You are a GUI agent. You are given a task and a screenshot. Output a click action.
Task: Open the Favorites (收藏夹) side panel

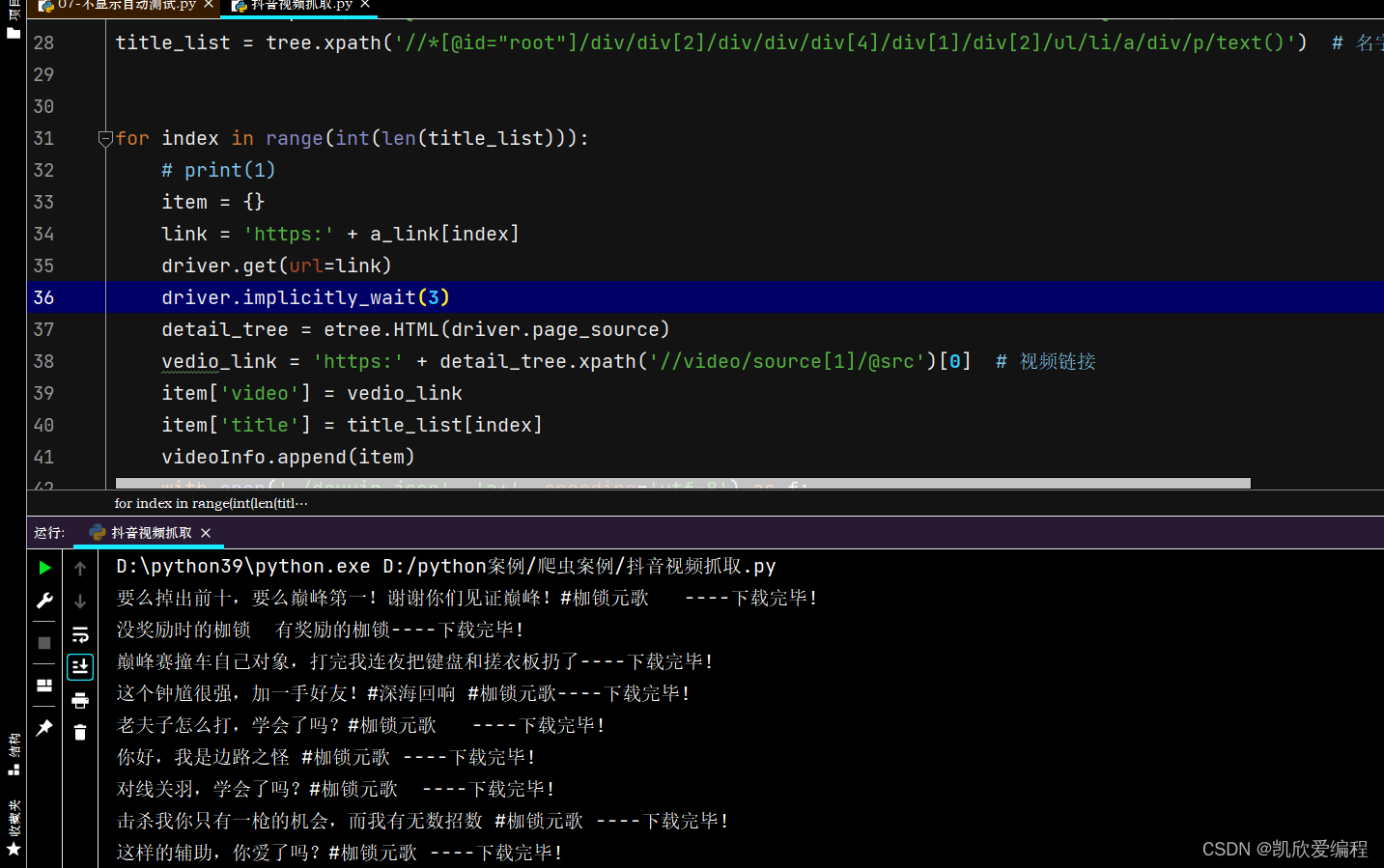pyautogui.click(x=14, y=828)
